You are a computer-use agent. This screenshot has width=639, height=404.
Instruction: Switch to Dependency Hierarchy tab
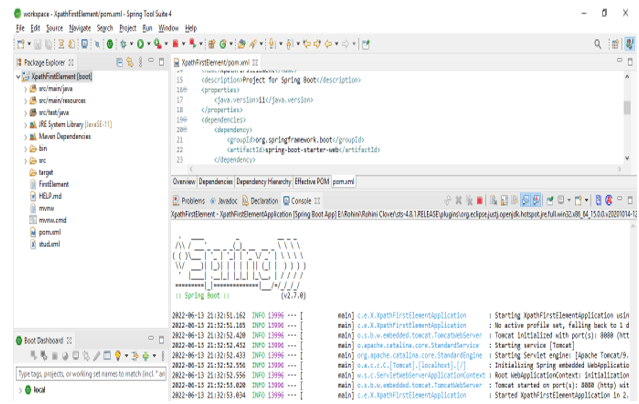(264, 181)
